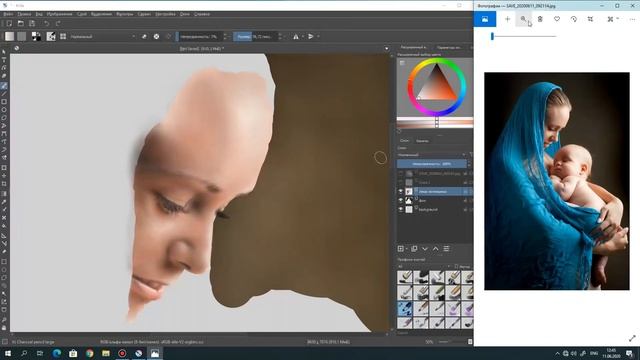640x360 pixels.
Task: Toggle preserve alpha in brush toolbar
Action: click(156, 36)
